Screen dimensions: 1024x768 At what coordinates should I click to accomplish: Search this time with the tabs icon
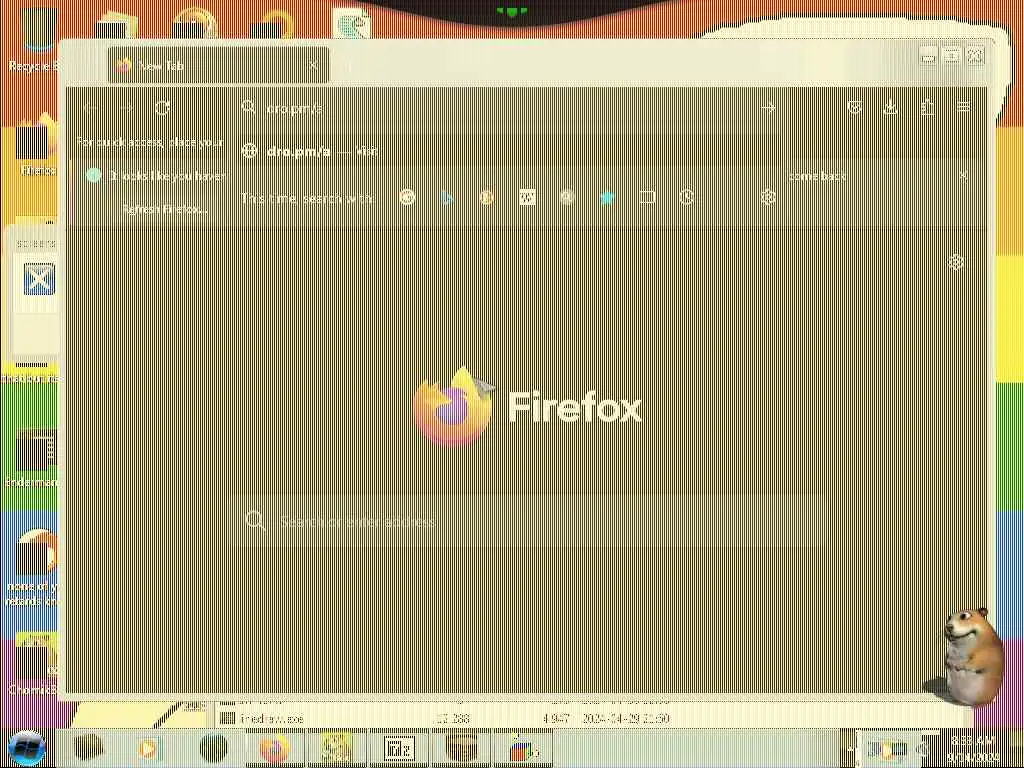647,197
